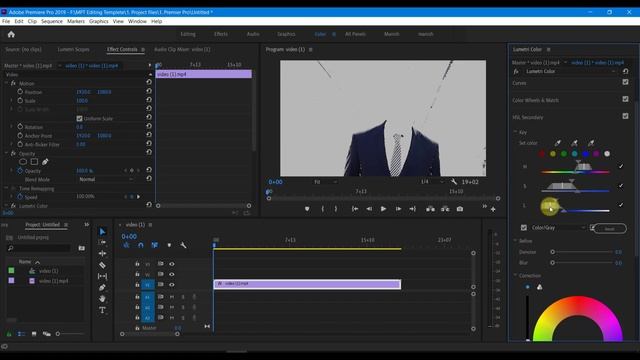Collapse the Key section in HSL Secondary
Screen dimensions: 640x360
tap(515, 132)
